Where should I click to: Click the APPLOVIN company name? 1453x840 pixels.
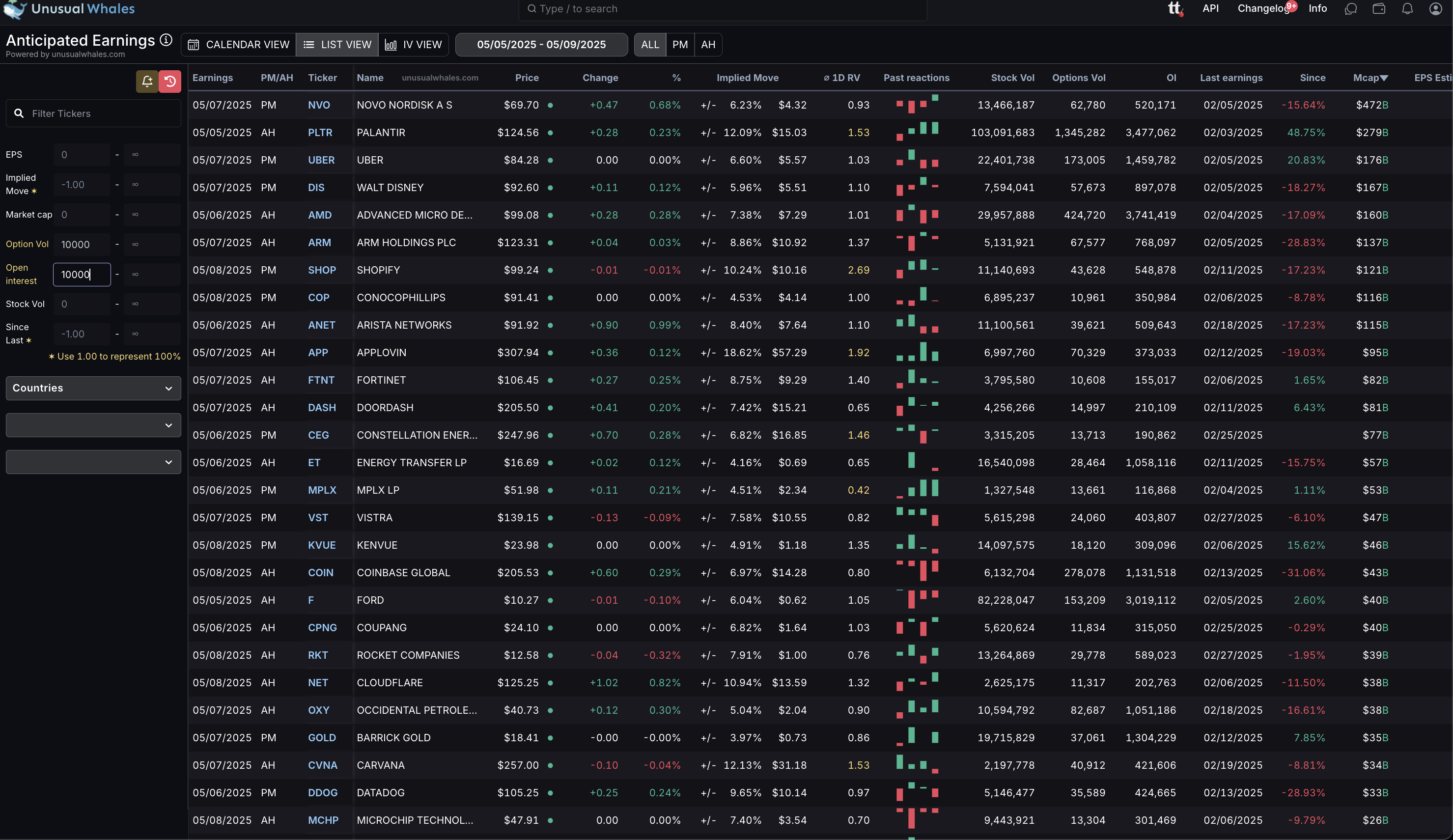381,352
